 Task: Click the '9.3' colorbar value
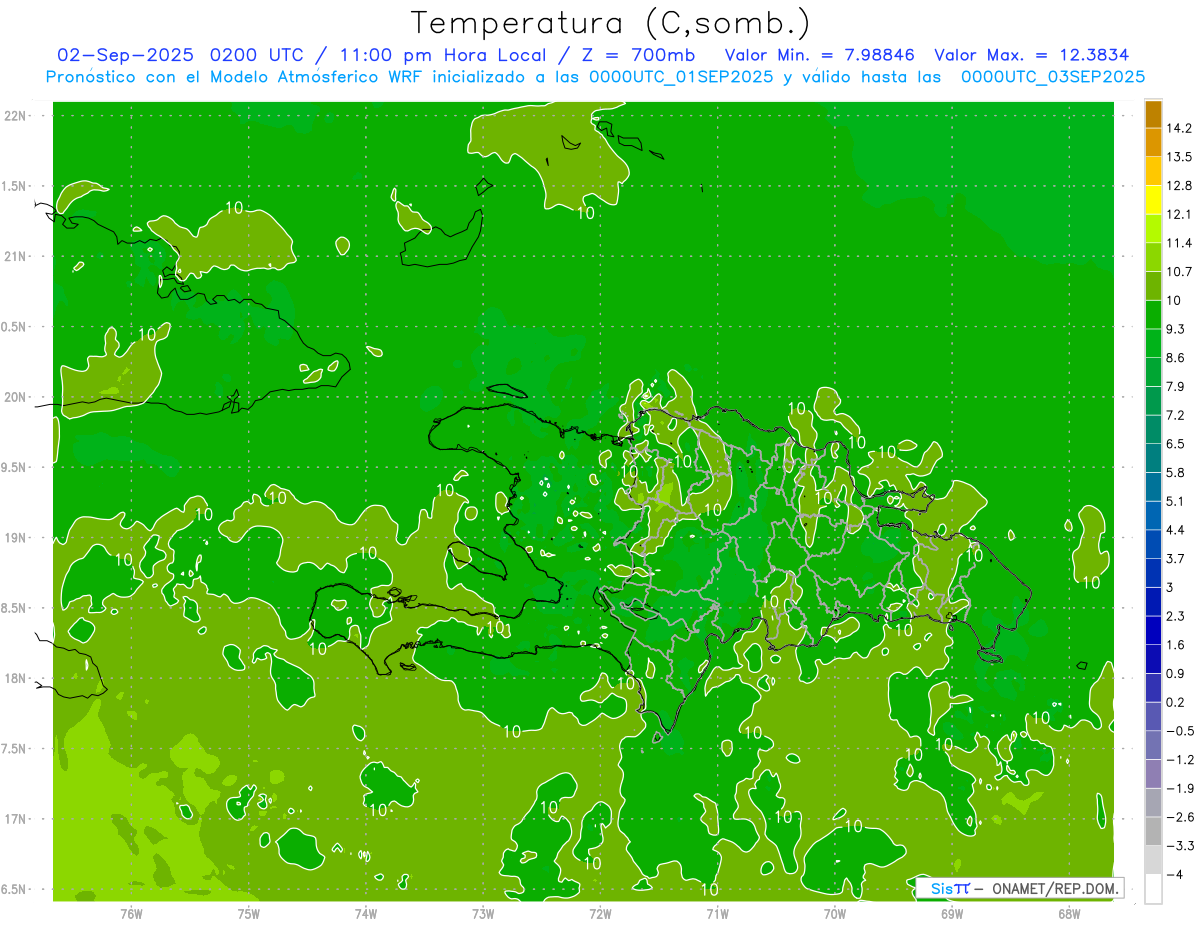[x=1176, y=329]
